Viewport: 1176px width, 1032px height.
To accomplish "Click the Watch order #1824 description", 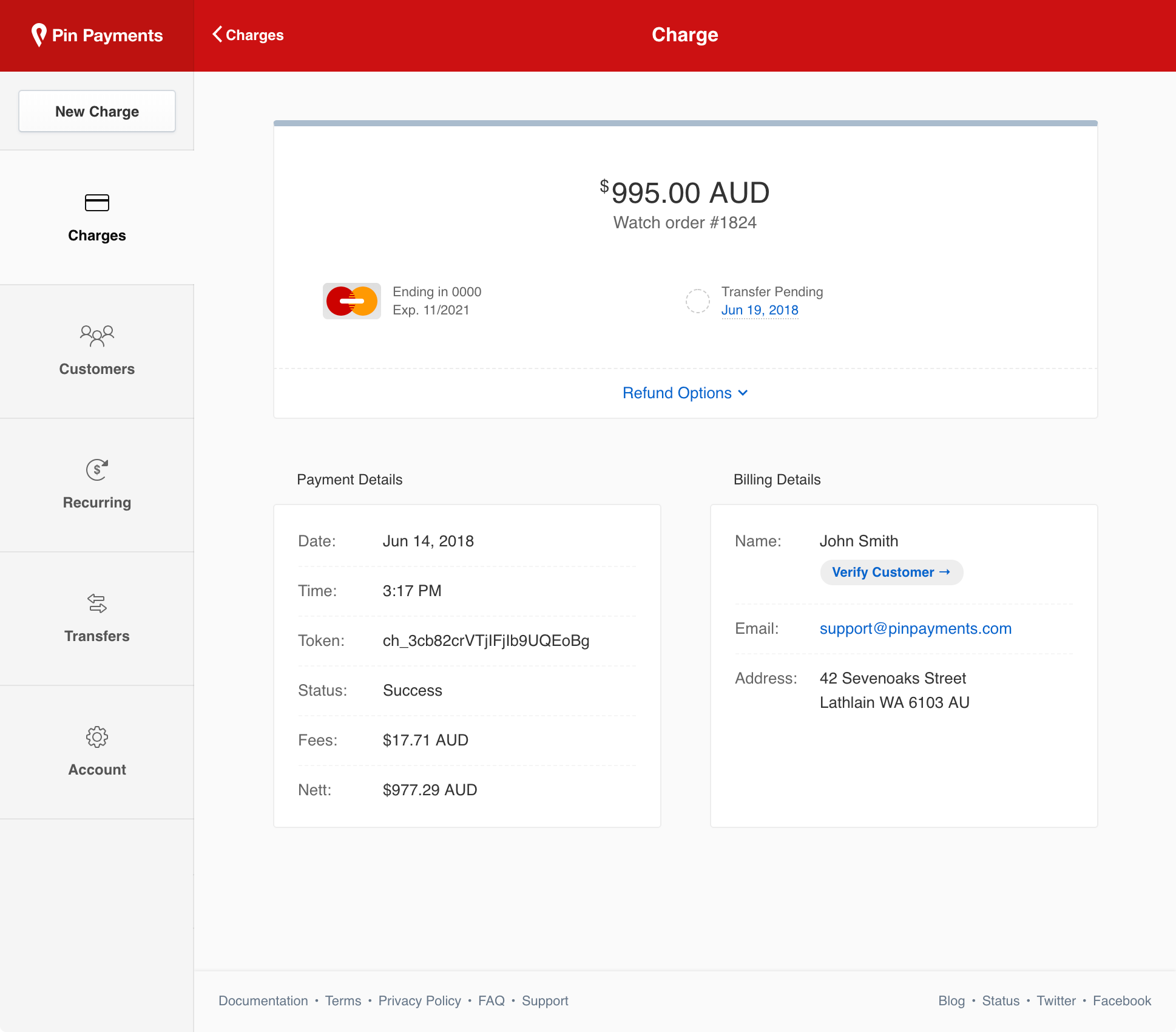I will click(x=685, y=223).
